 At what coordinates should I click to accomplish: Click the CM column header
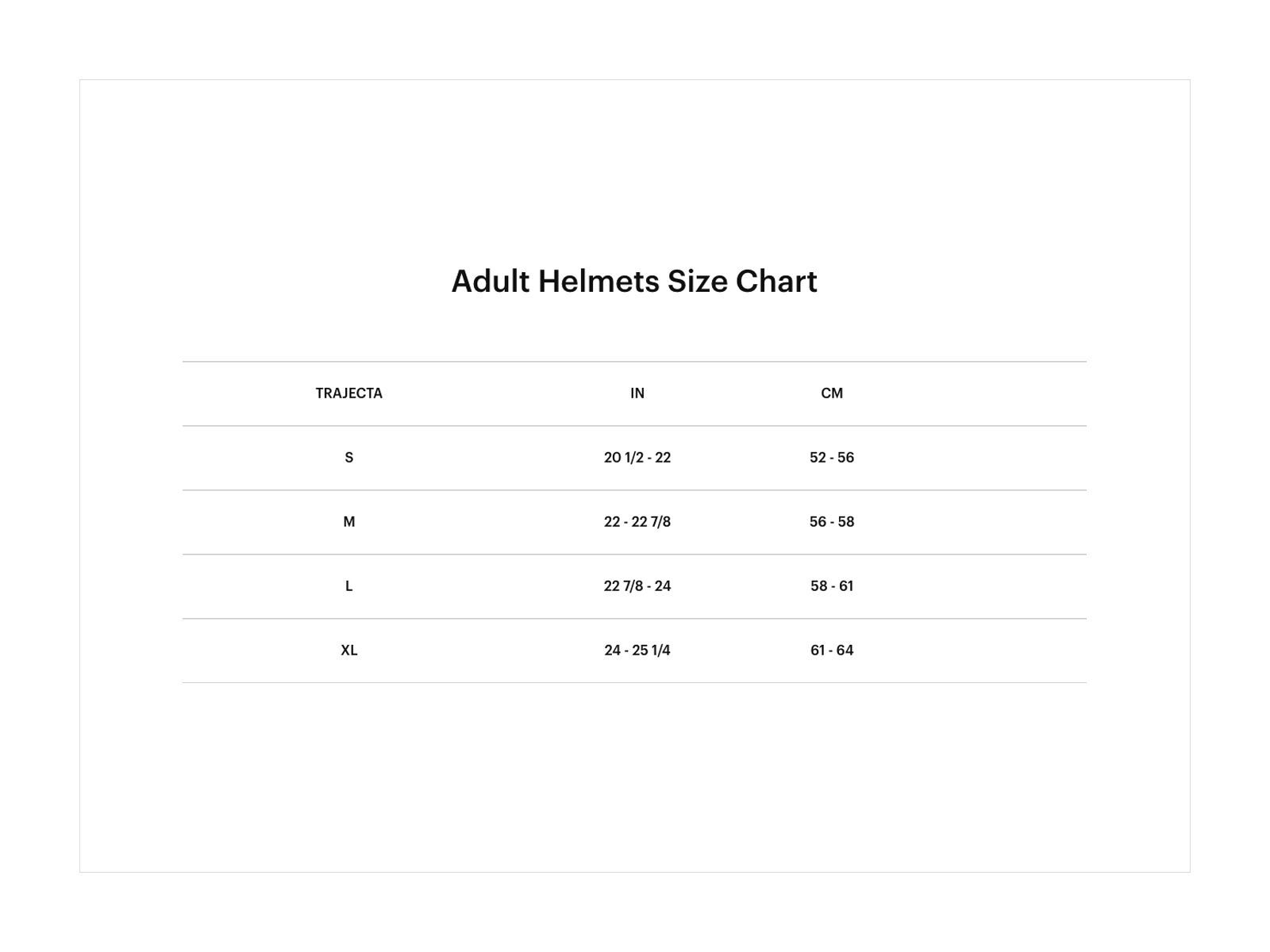(832, 393)
